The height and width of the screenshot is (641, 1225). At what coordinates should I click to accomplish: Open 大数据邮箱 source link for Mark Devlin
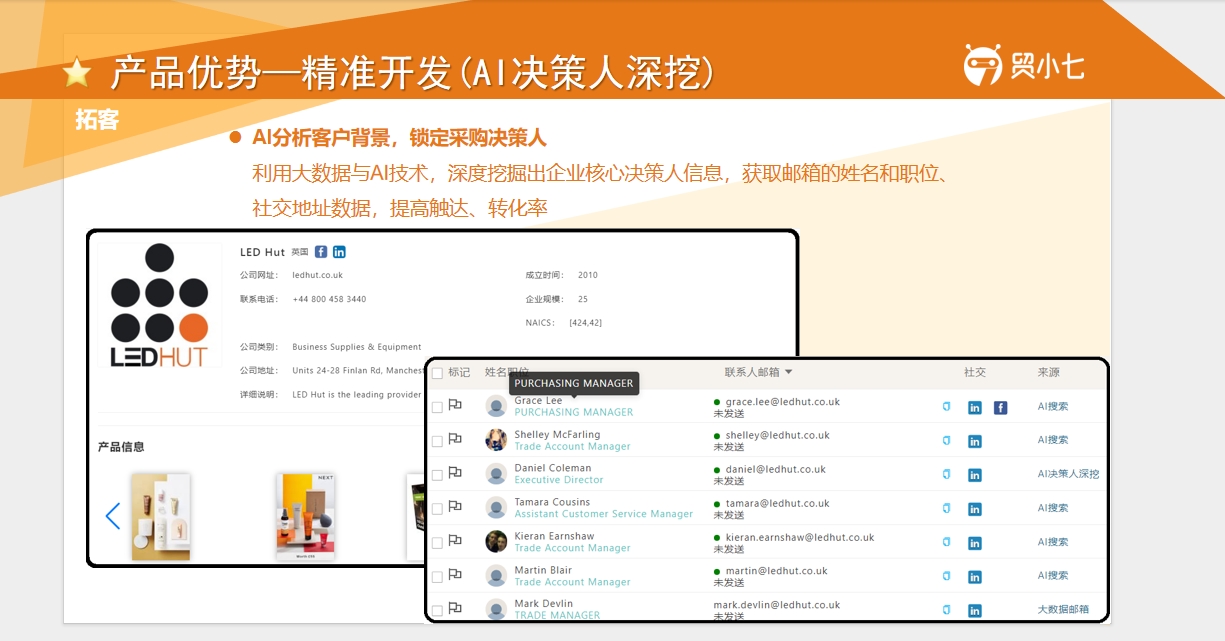[1064, 609]
